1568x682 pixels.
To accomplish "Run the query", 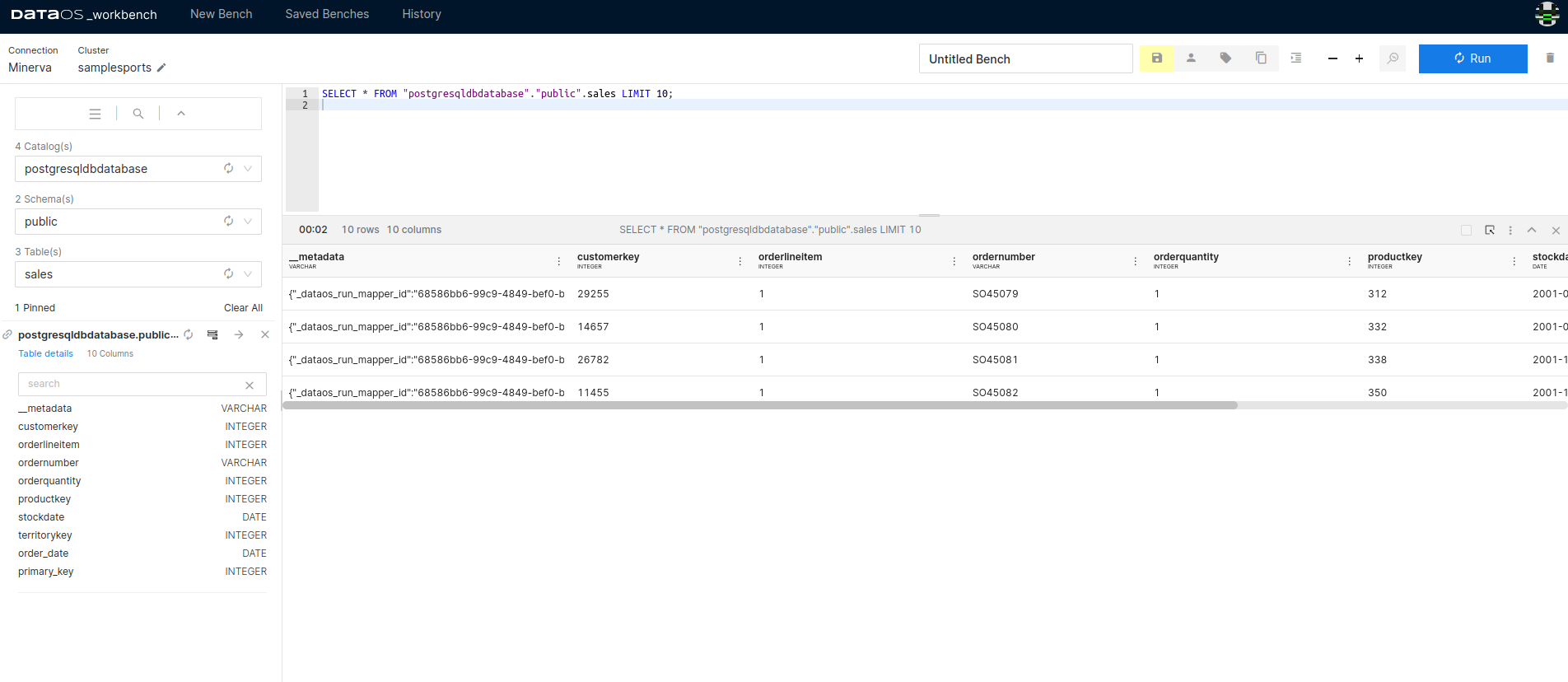I will pos(1472,58).
